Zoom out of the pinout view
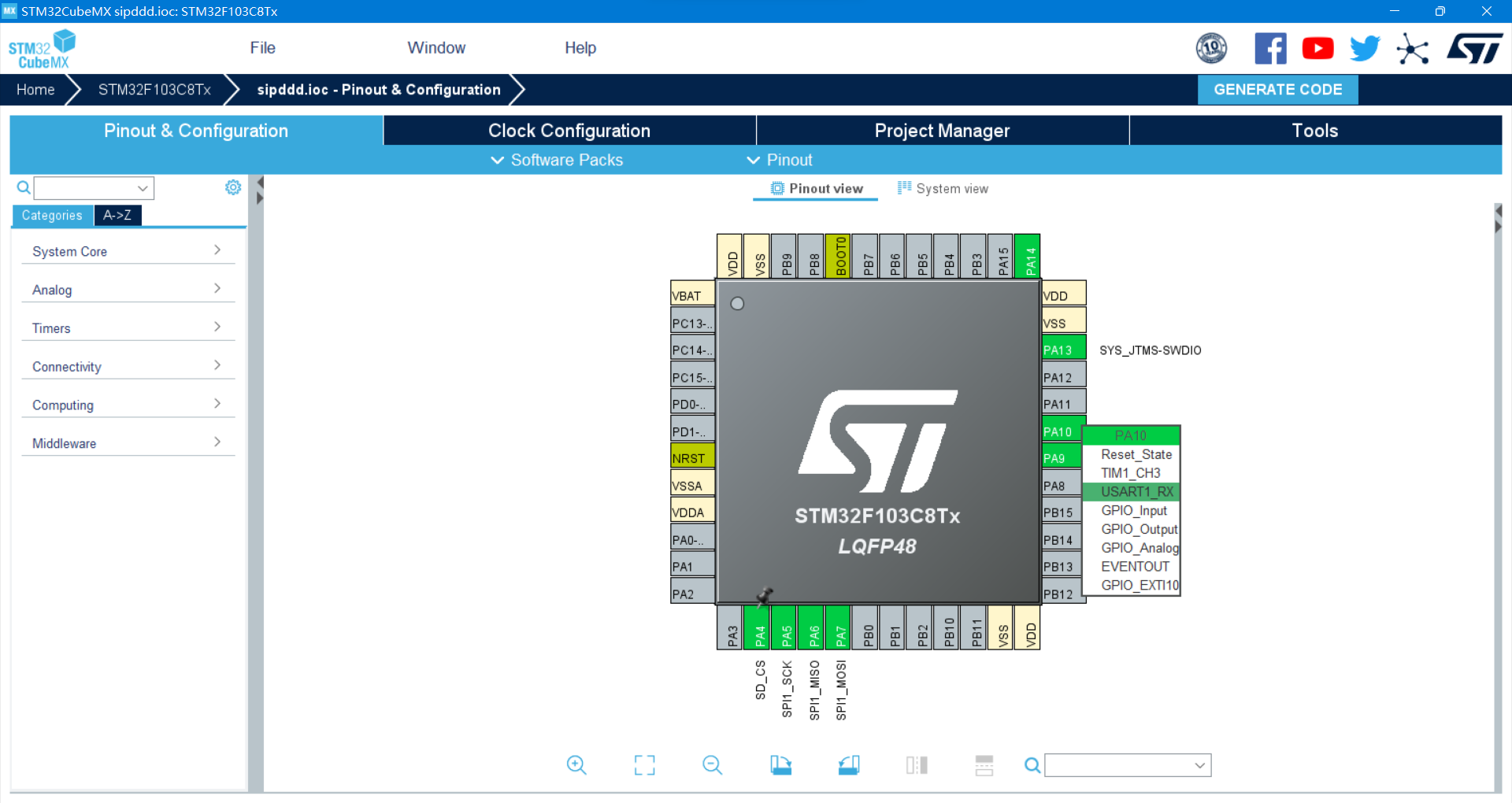The height and width of the screenshot is (803, 1512). click(712, 764)
